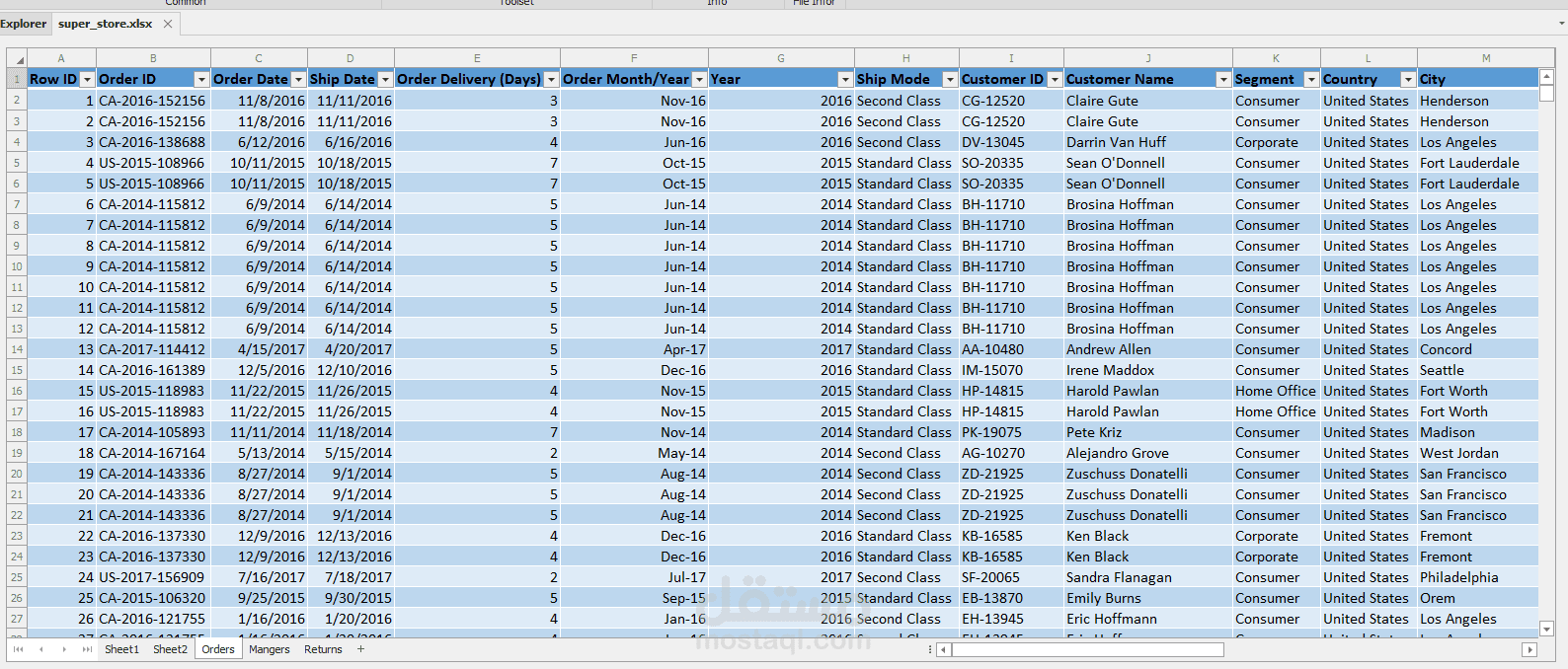1568x669 pixels.
Task: Click Sandra Flanagan customer name cell
Action: click(1148, 577)
